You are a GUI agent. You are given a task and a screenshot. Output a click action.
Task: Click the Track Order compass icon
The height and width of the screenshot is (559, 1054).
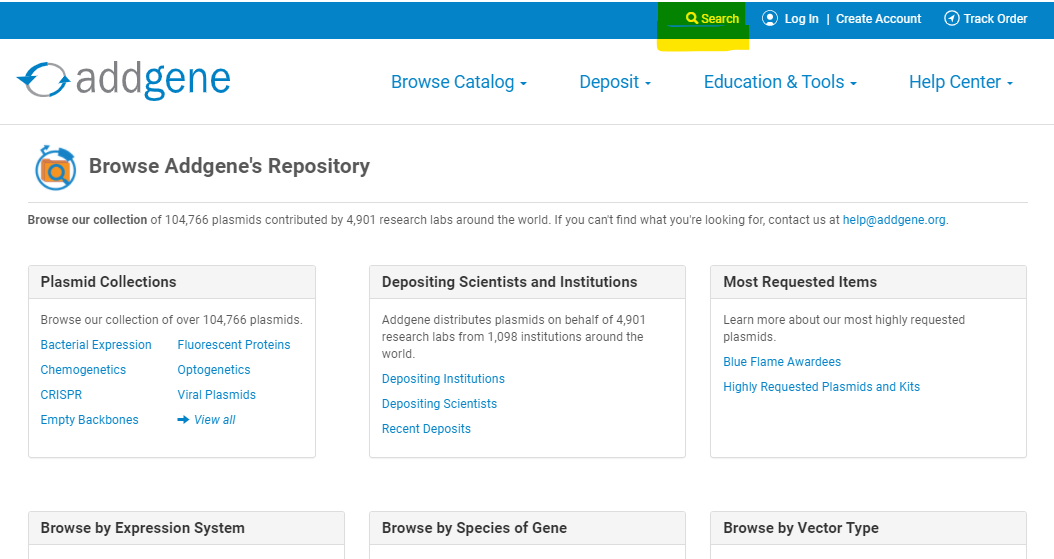(x=952, y=18)
